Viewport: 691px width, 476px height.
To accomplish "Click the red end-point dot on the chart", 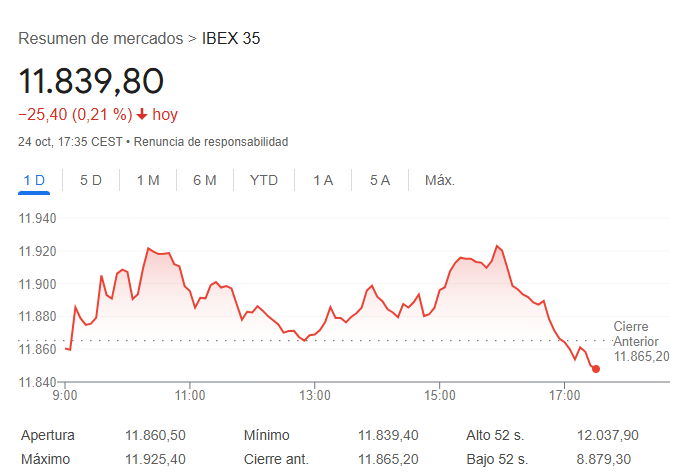I will coord(596,369).
